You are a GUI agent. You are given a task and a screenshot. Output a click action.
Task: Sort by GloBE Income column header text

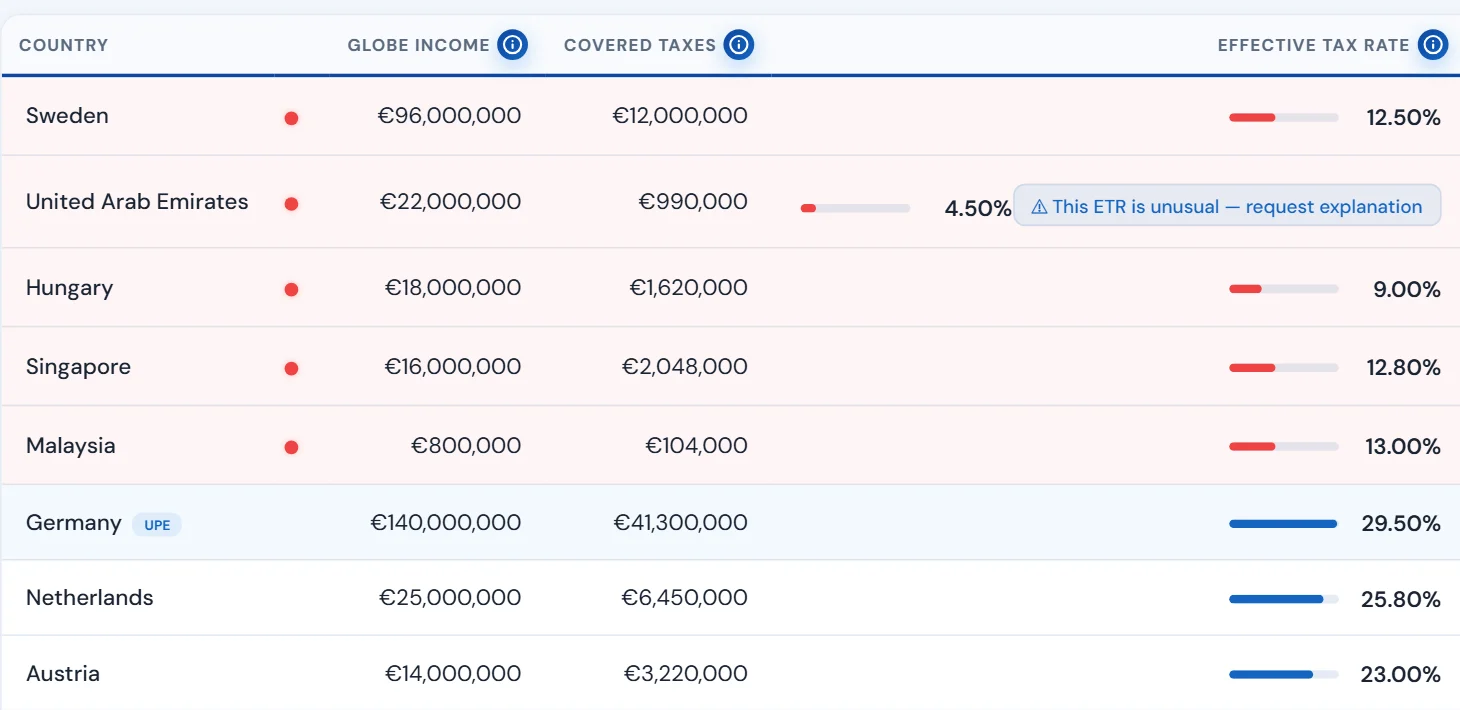coord(419,45)
